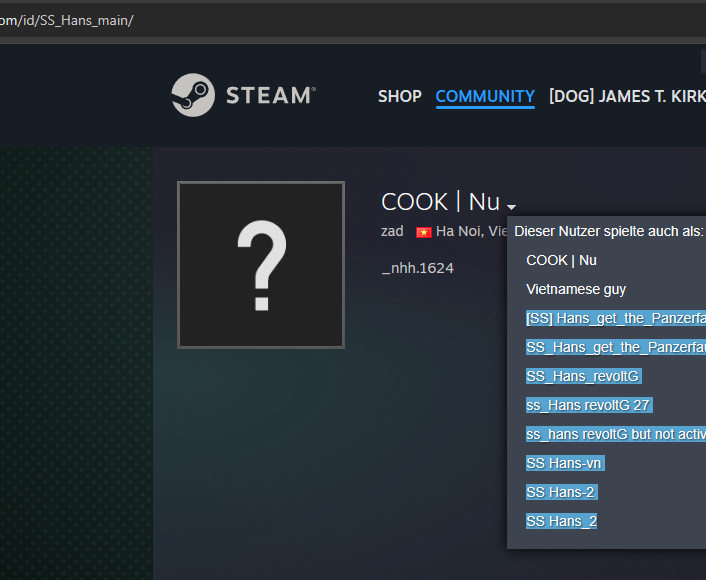Screen dimensions: 706x580
Task: Open the SHOP menu
Action: 399,96
